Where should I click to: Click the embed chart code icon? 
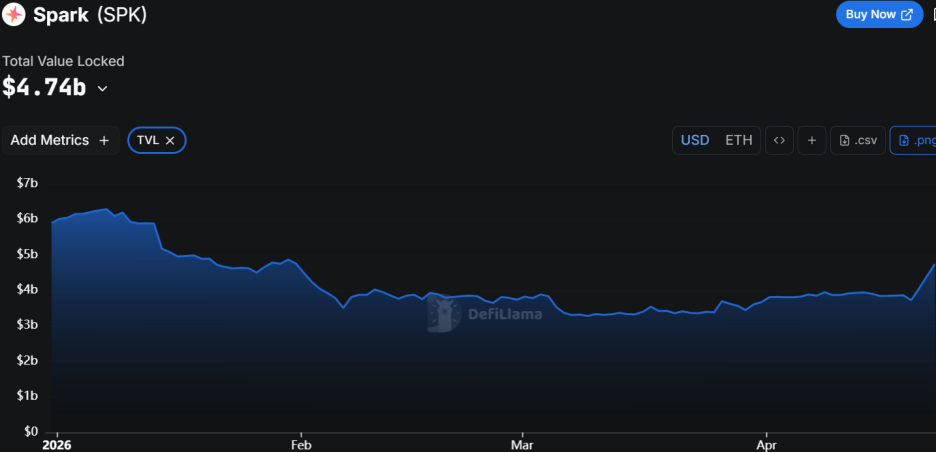(779, 140)
